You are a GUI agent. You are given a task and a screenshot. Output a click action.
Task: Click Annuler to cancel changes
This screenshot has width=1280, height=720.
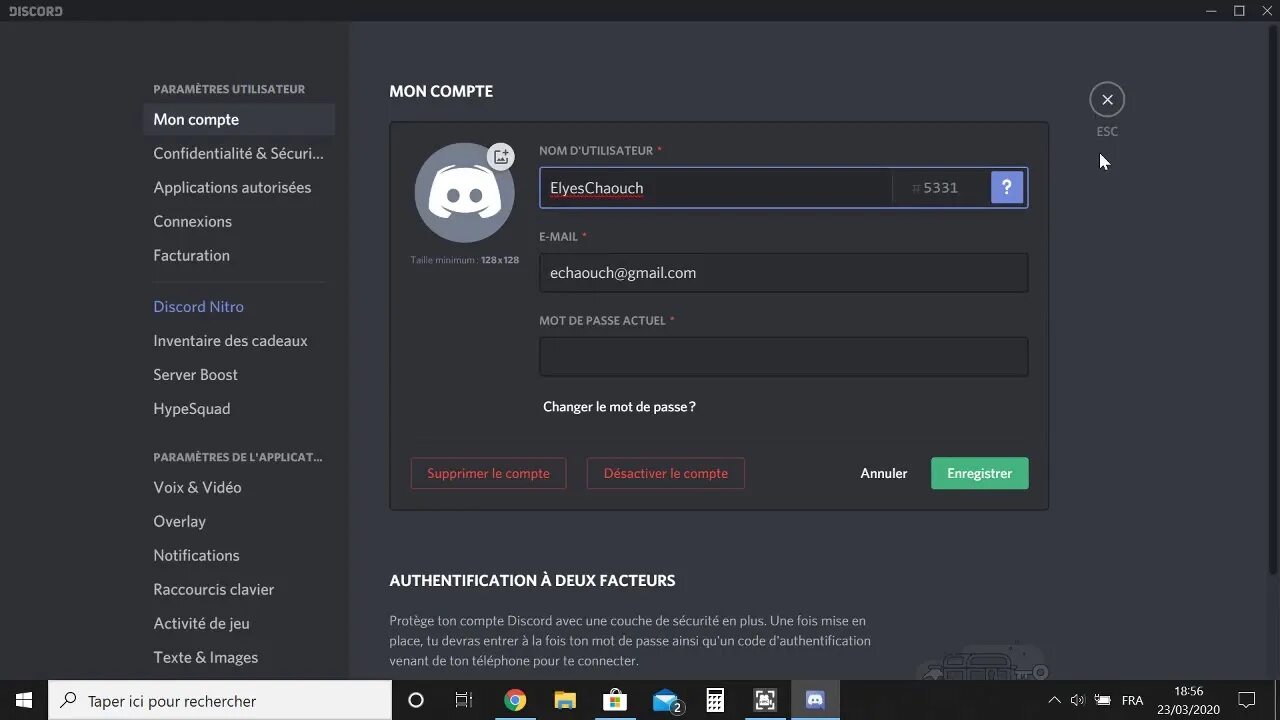click(884, 473)
